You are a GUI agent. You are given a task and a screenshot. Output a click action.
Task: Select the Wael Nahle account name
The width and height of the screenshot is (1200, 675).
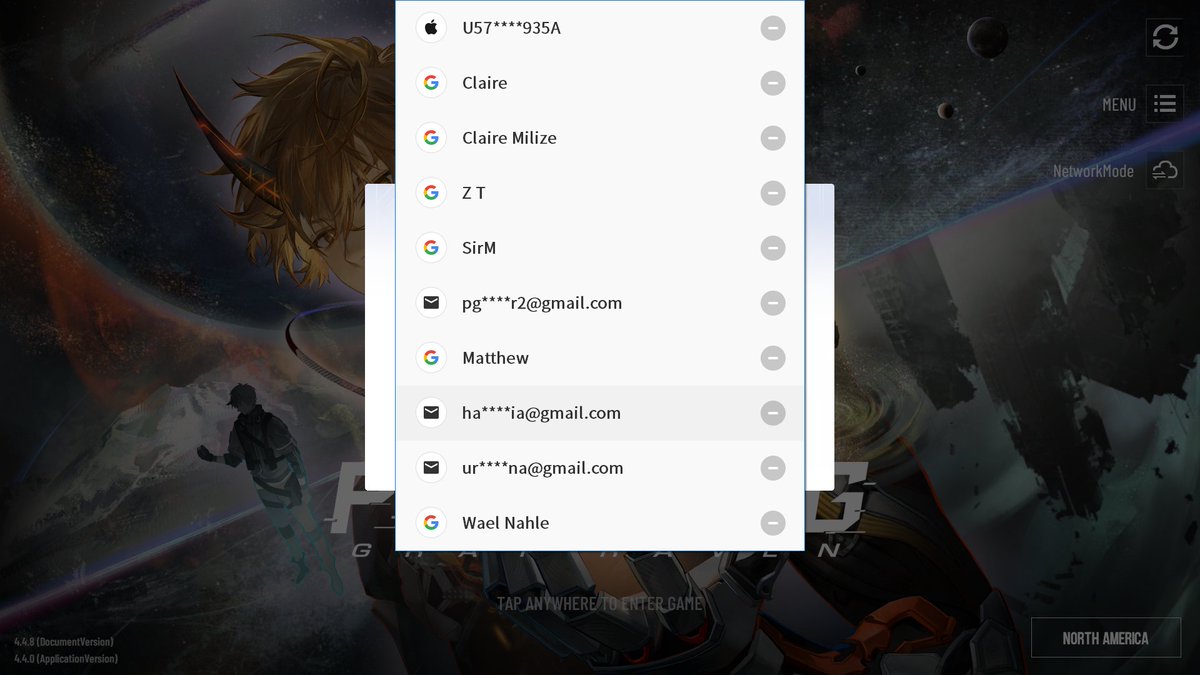pyautogui.click(x=506, y=523)
